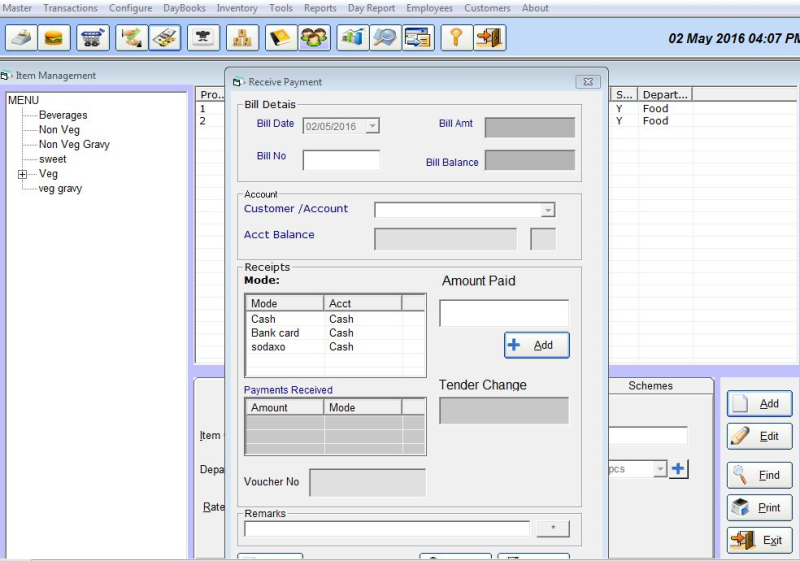Viewport: 800px width, 561px height.
Task: Click the Receive Payment window title icon
Action: [x=237, y=82]
